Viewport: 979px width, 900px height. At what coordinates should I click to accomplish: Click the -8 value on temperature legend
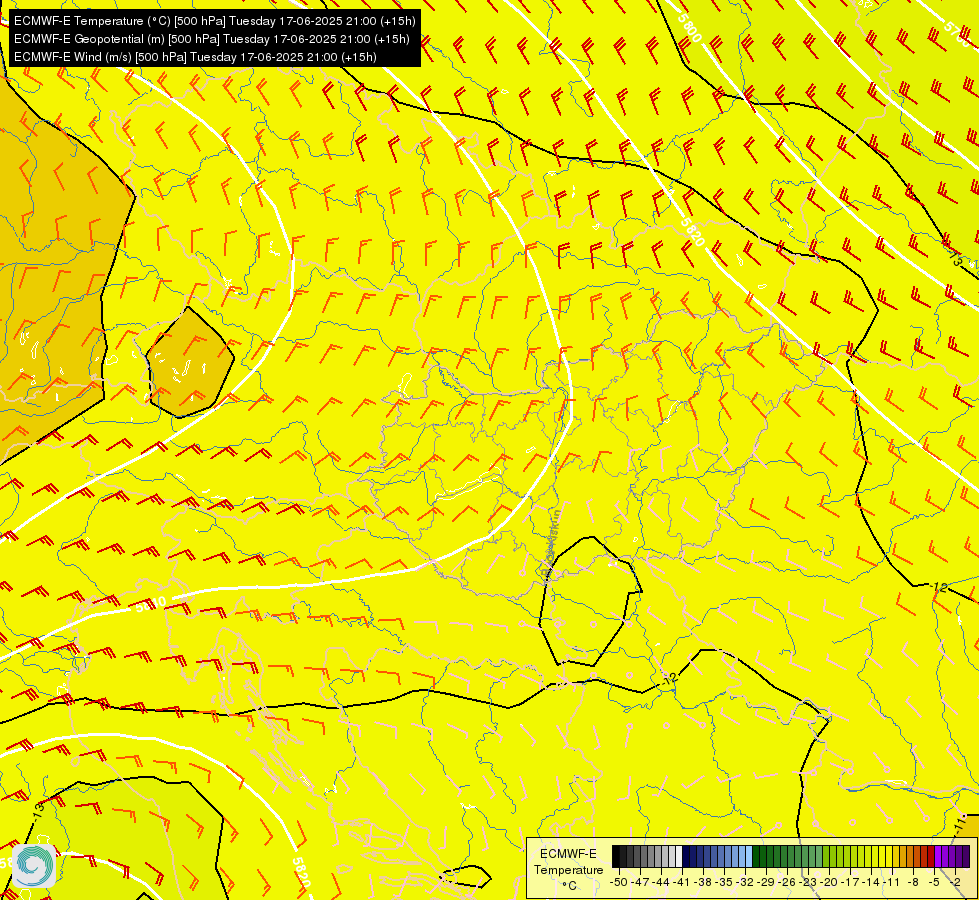(x=913, y=882)
